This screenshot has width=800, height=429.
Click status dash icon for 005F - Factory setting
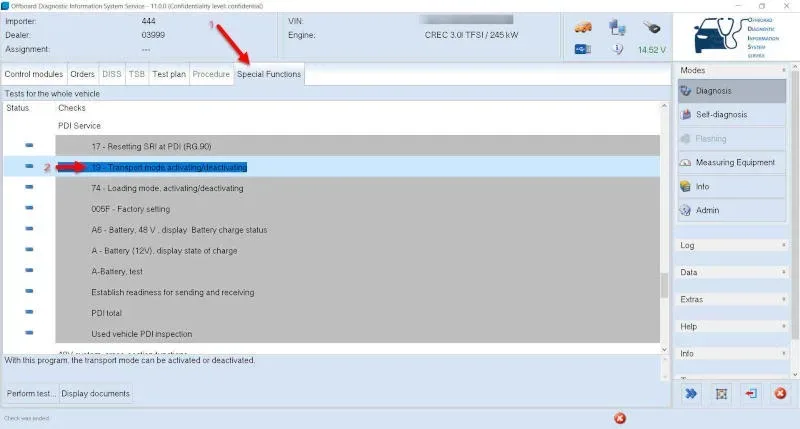29,208
